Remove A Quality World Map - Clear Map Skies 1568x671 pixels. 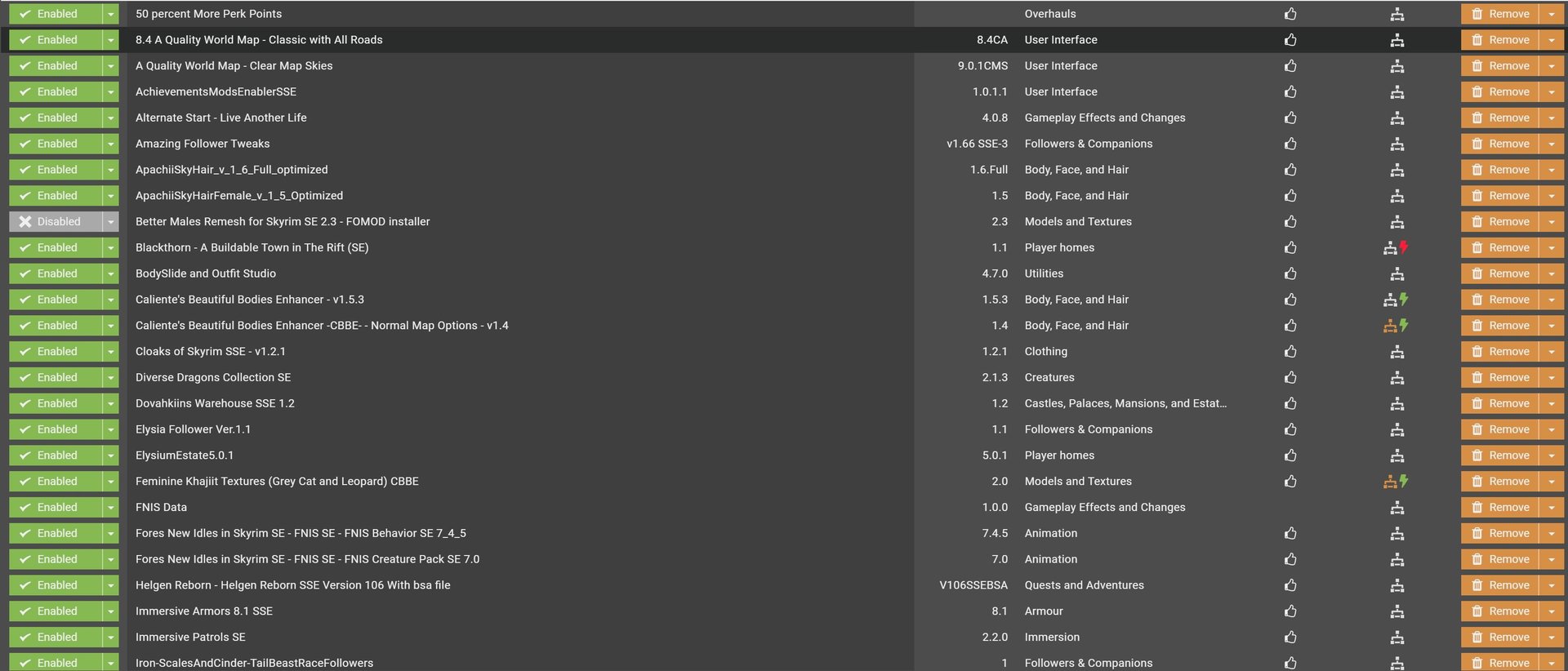click(1500, 65)
